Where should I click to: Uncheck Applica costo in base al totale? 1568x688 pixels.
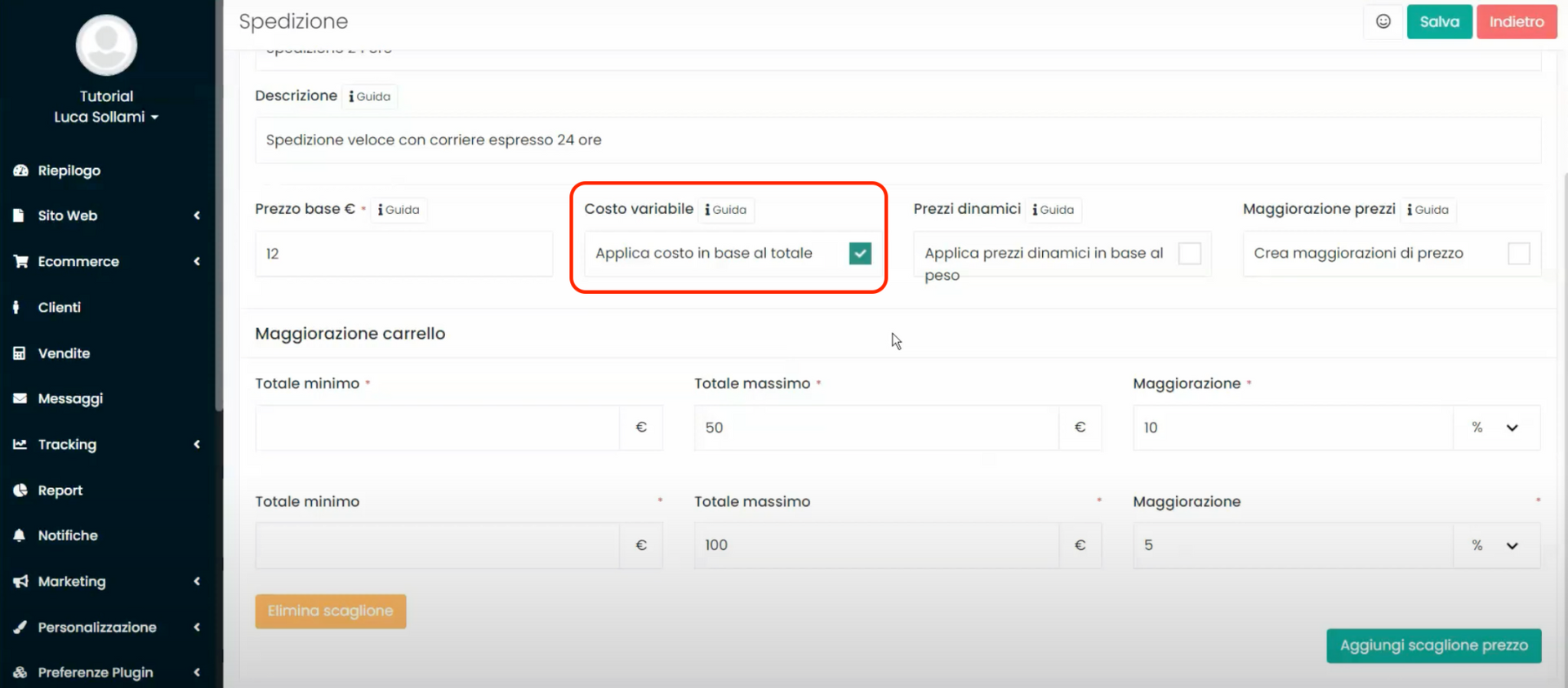(x=860, y=254)
